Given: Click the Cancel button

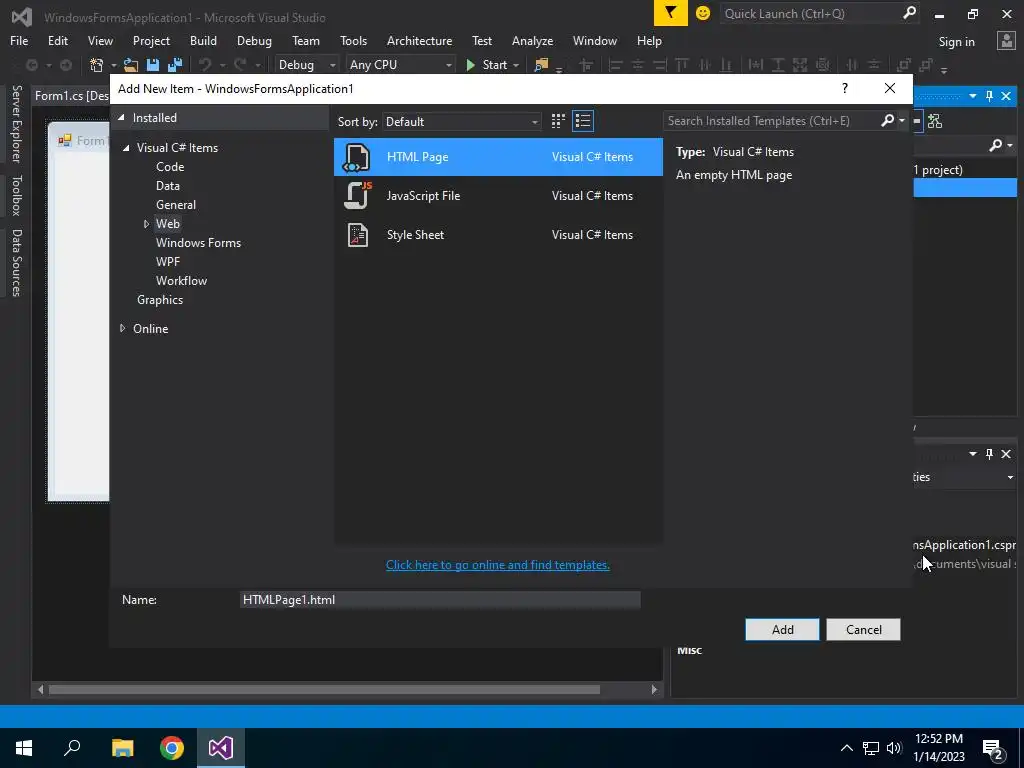Looking at the screenshot, I should click(863, 630).
